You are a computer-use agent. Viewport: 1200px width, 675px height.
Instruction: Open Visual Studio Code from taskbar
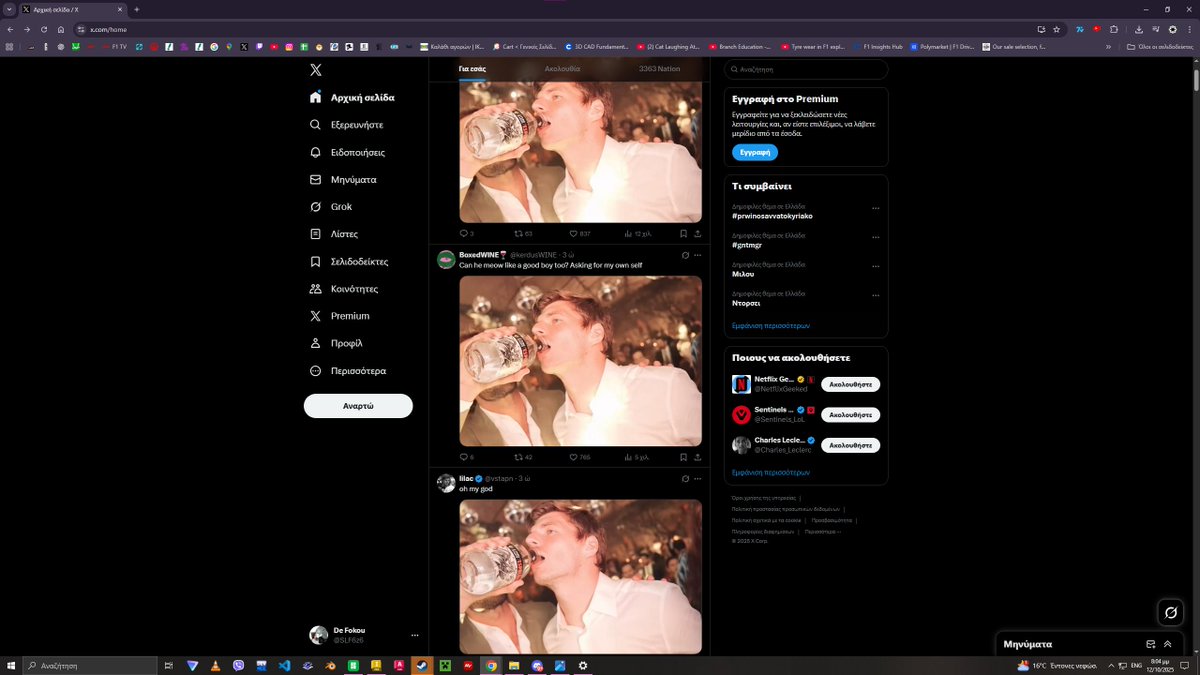coord(284,665)
